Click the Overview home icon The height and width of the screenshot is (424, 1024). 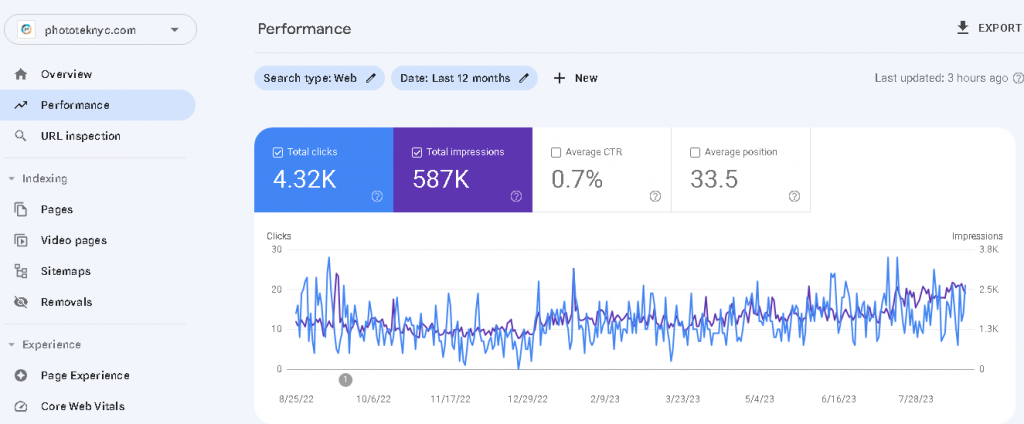tap(21, 74)
